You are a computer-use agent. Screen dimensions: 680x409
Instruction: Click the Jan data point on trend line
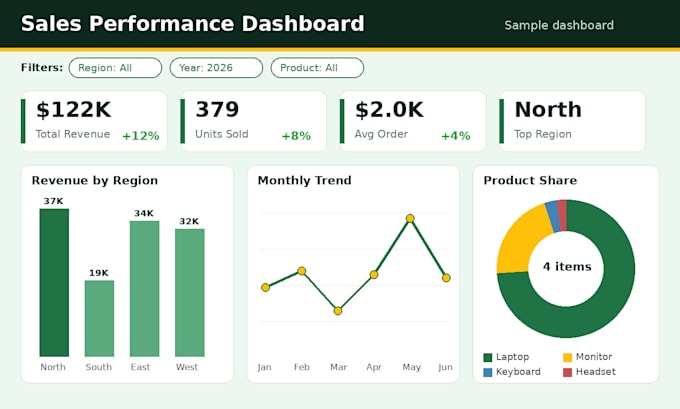tap(265, 287)
